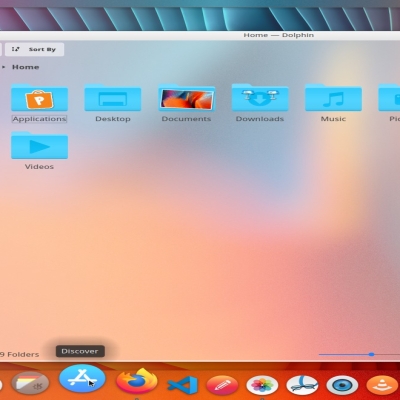Select the Music folder

tap(333, 103)
